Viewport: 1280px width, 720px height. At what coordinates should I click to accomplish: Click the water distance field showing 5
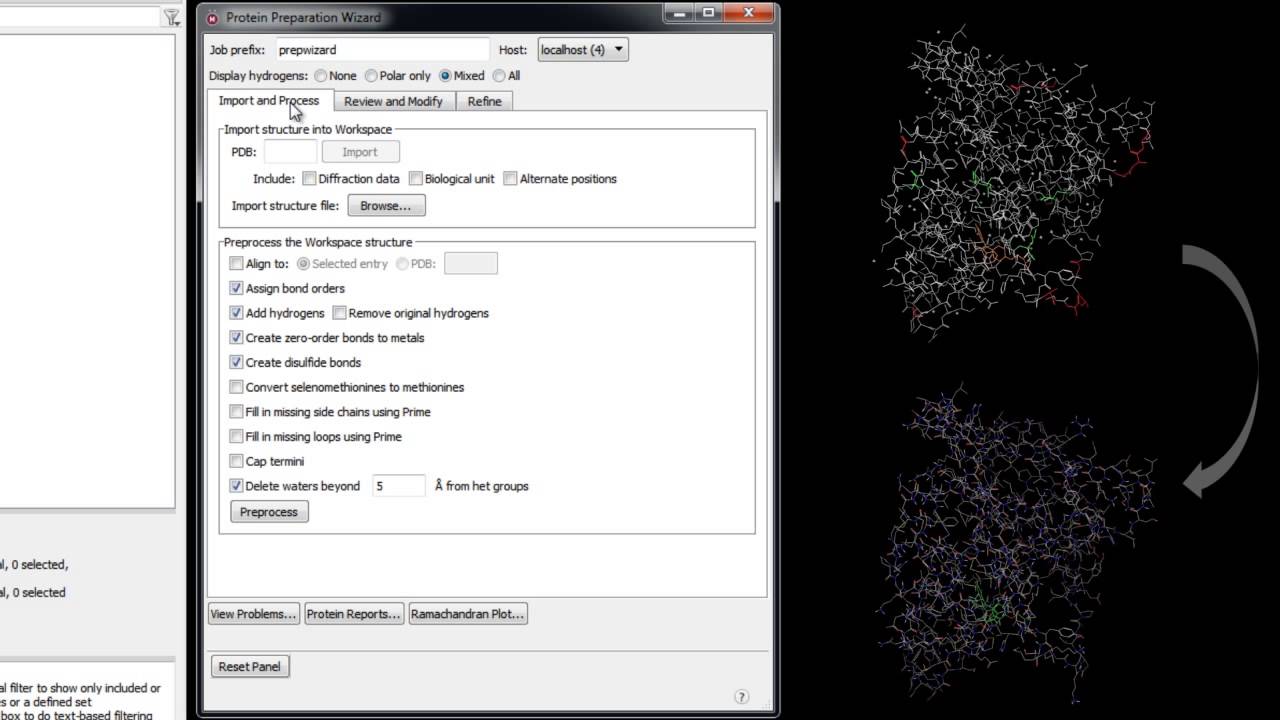(398, 486)
